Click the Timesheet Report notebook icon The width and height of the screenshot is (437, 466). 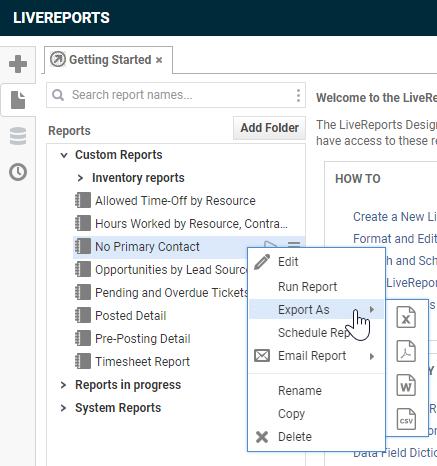(83, 361)
